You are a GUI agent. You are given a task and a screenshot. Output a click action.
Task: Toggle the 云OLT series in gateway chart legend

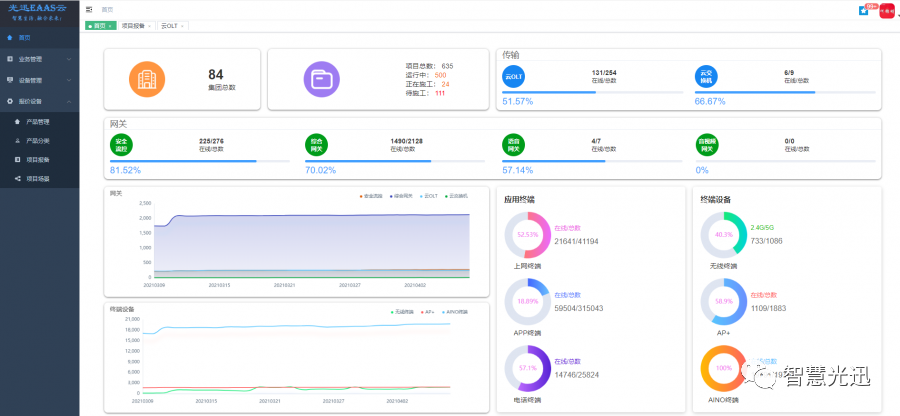[x=428, y=196]
